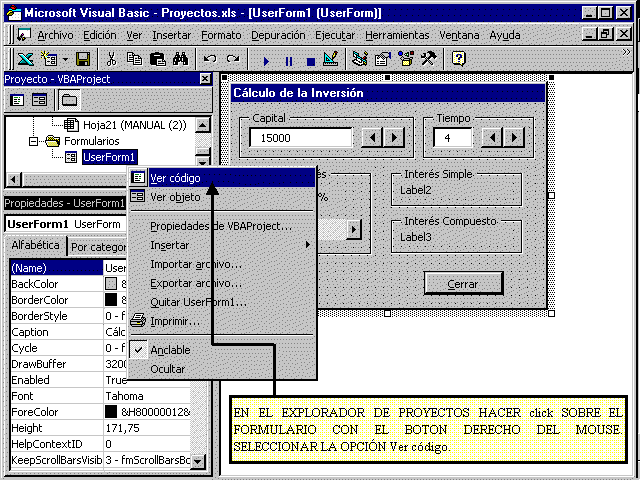The height and width of the screenshot is (480, 640).
Task: Choose Ocultar from context menu
Action: 222,369
